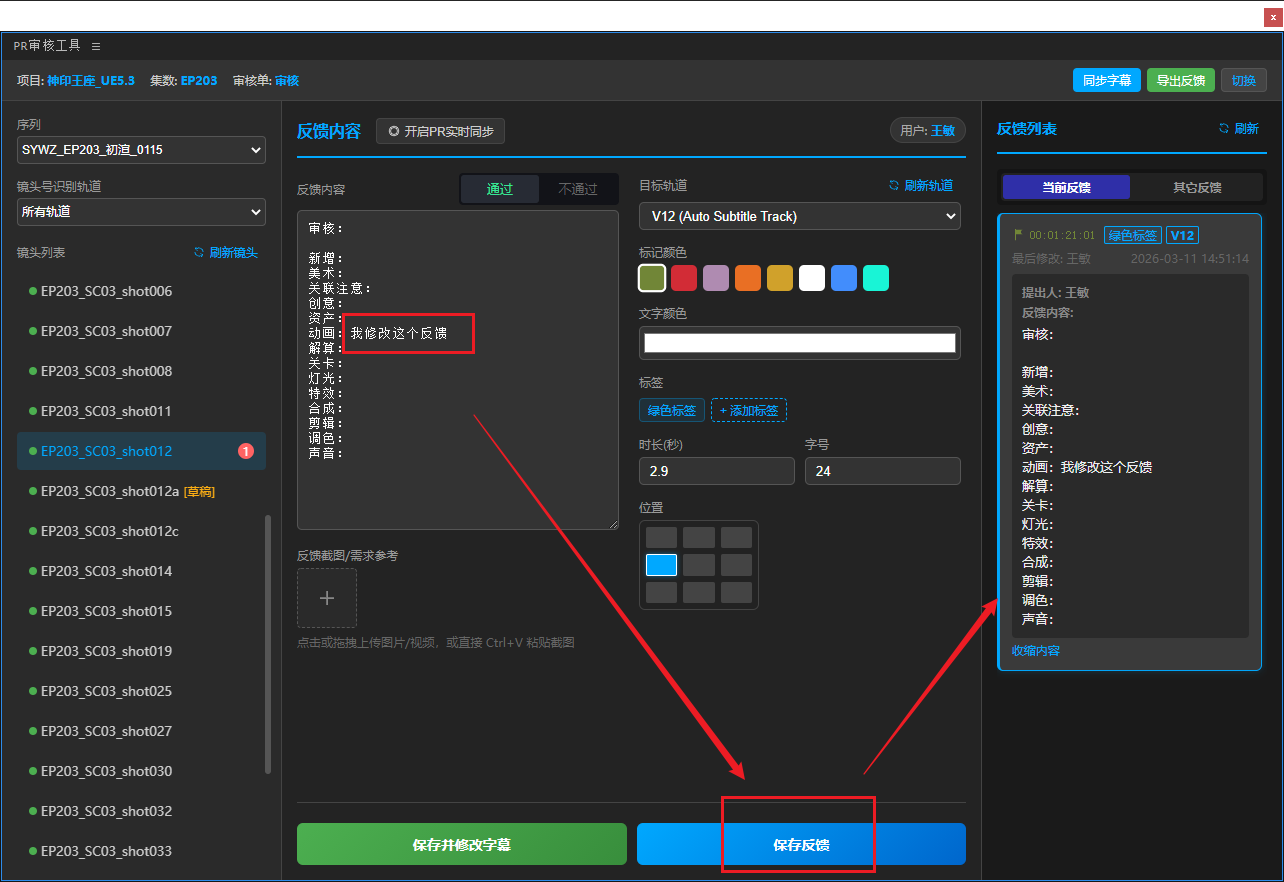1284x882 pixels.
Task: Open the 序列 sequence dropdown
Action: (141, 150)
